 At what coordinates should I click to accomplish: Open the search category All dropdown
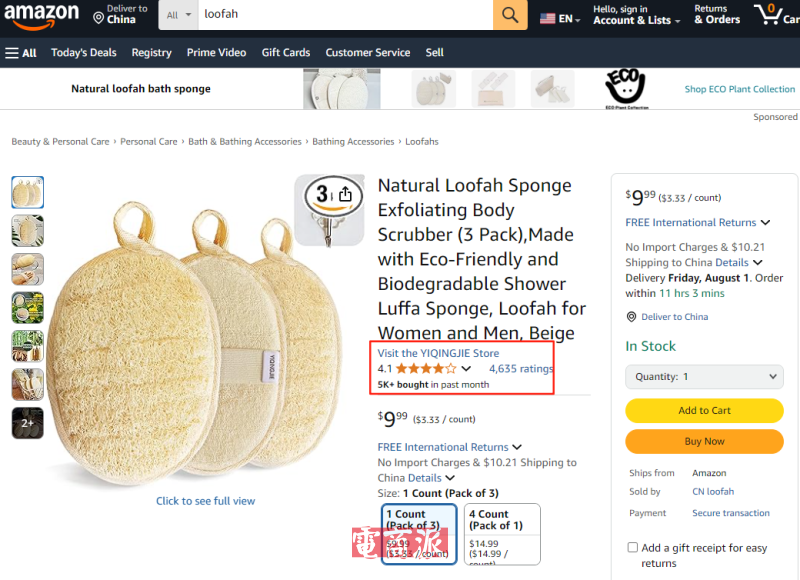tap(179, 15)
